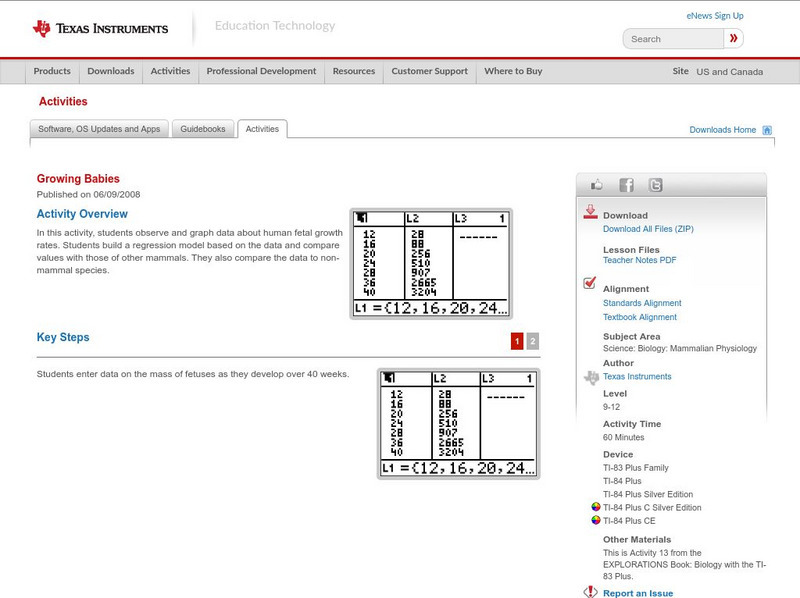Click color icon beside TI-84 Plus CE
800x598 pixels.
[595, 520]
